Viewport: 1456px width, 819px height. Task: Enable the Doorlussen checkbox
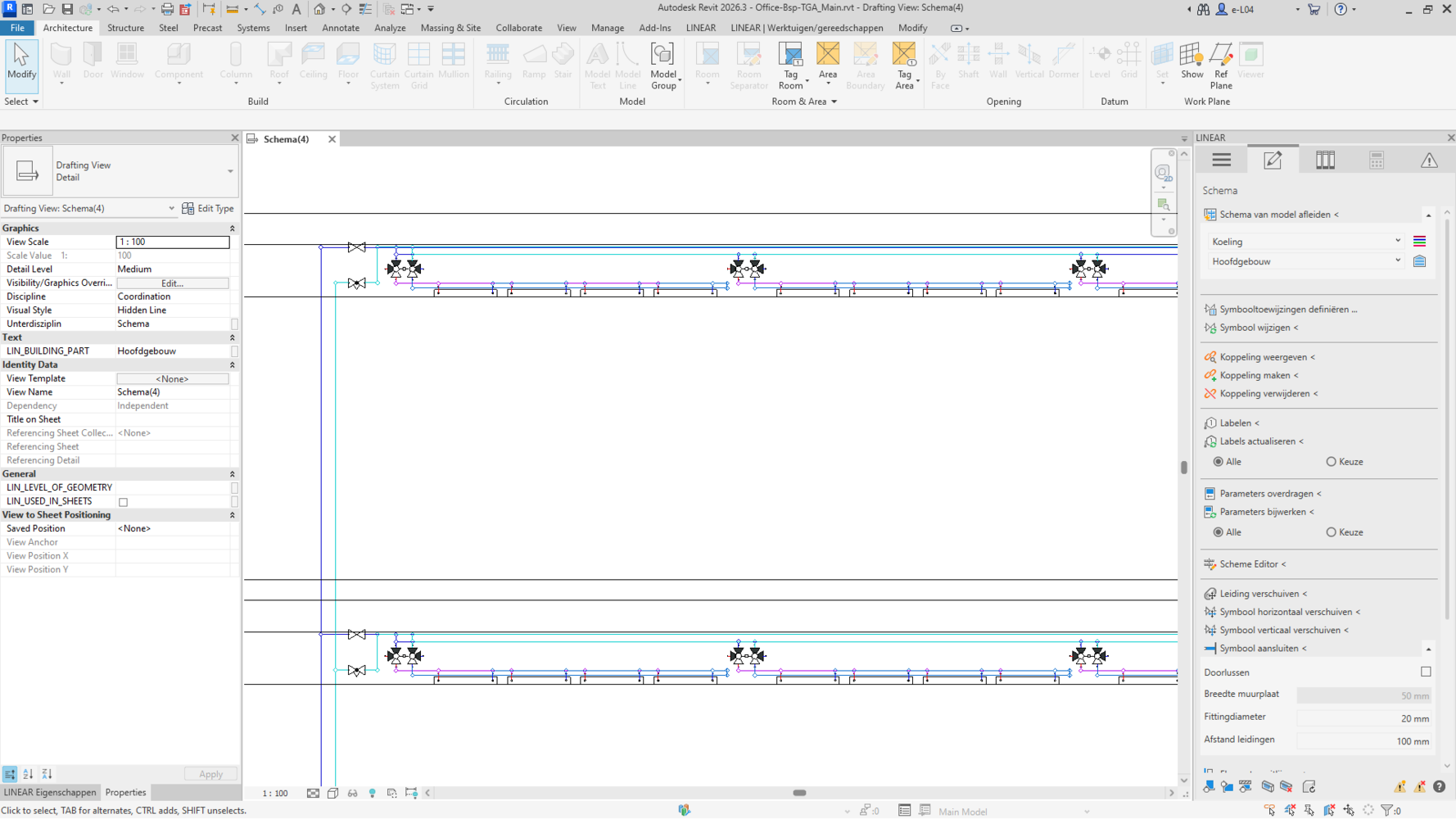coord(1426,672)
